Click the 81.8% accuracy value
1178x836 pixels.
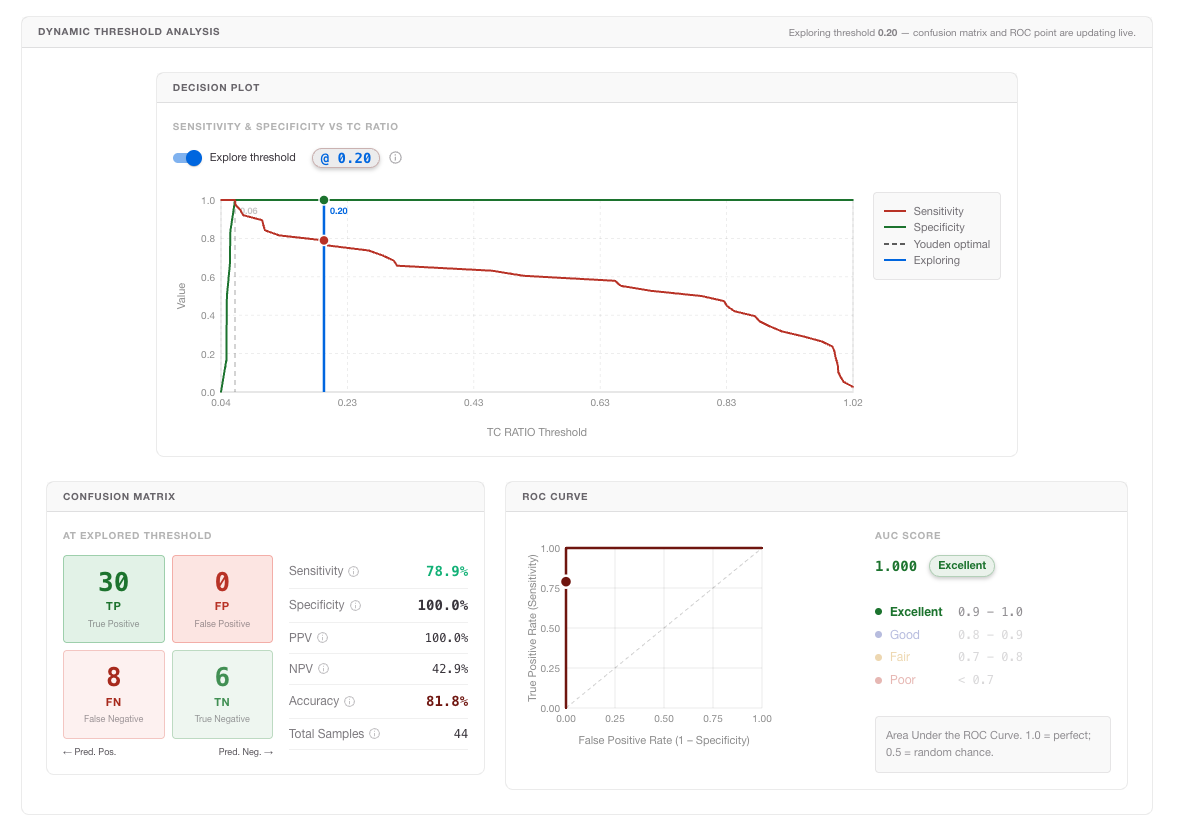click(x=447, y=702)
